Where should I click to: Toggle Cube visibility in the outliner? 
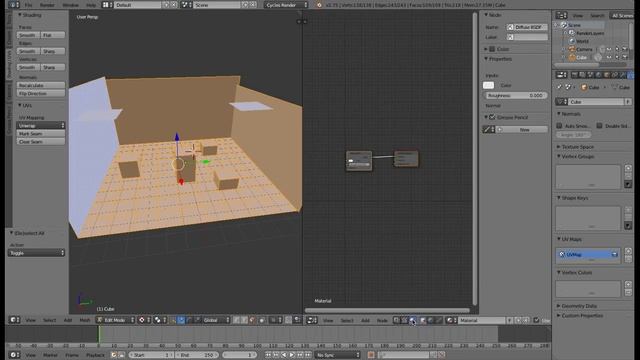pyautogui.click(x=609, y=57)
